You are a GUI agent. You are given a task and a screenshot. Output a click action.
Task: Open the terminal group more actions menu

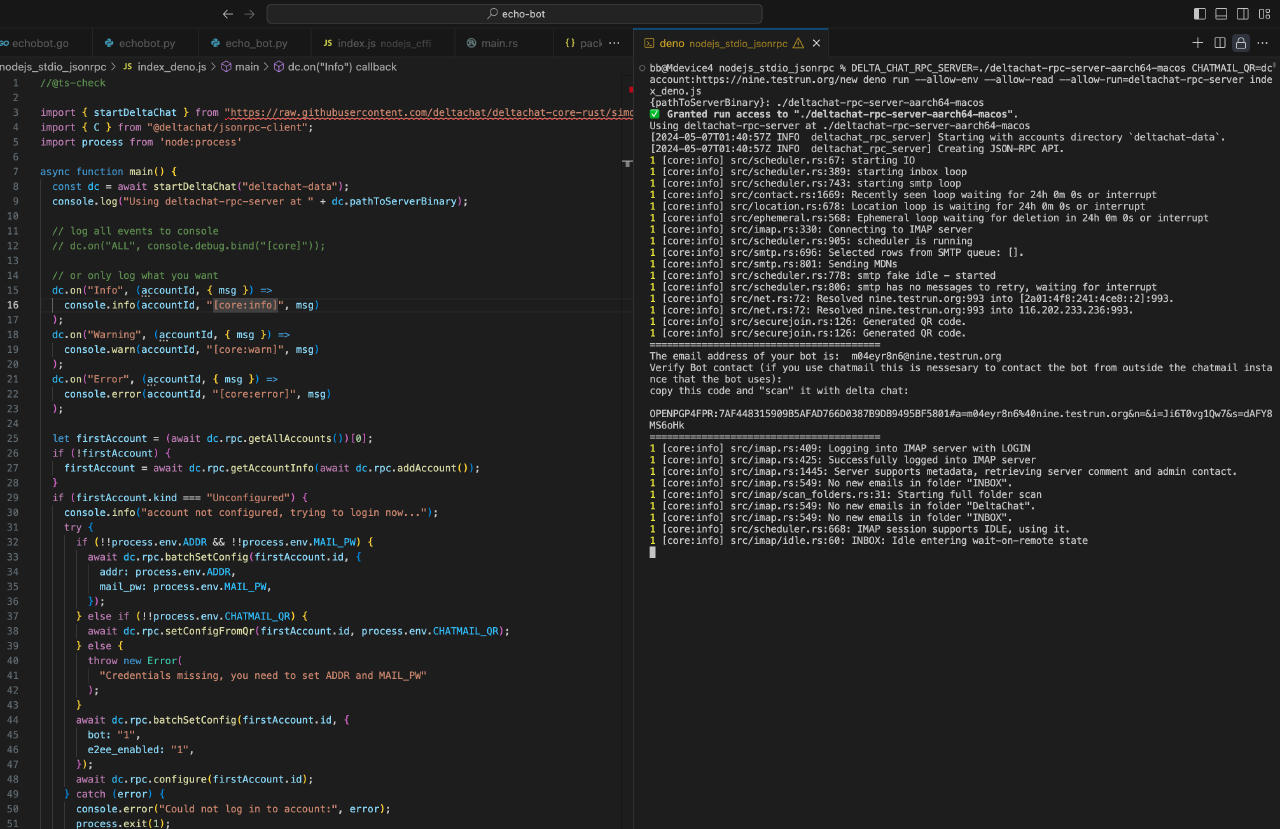pos(1263,43)
